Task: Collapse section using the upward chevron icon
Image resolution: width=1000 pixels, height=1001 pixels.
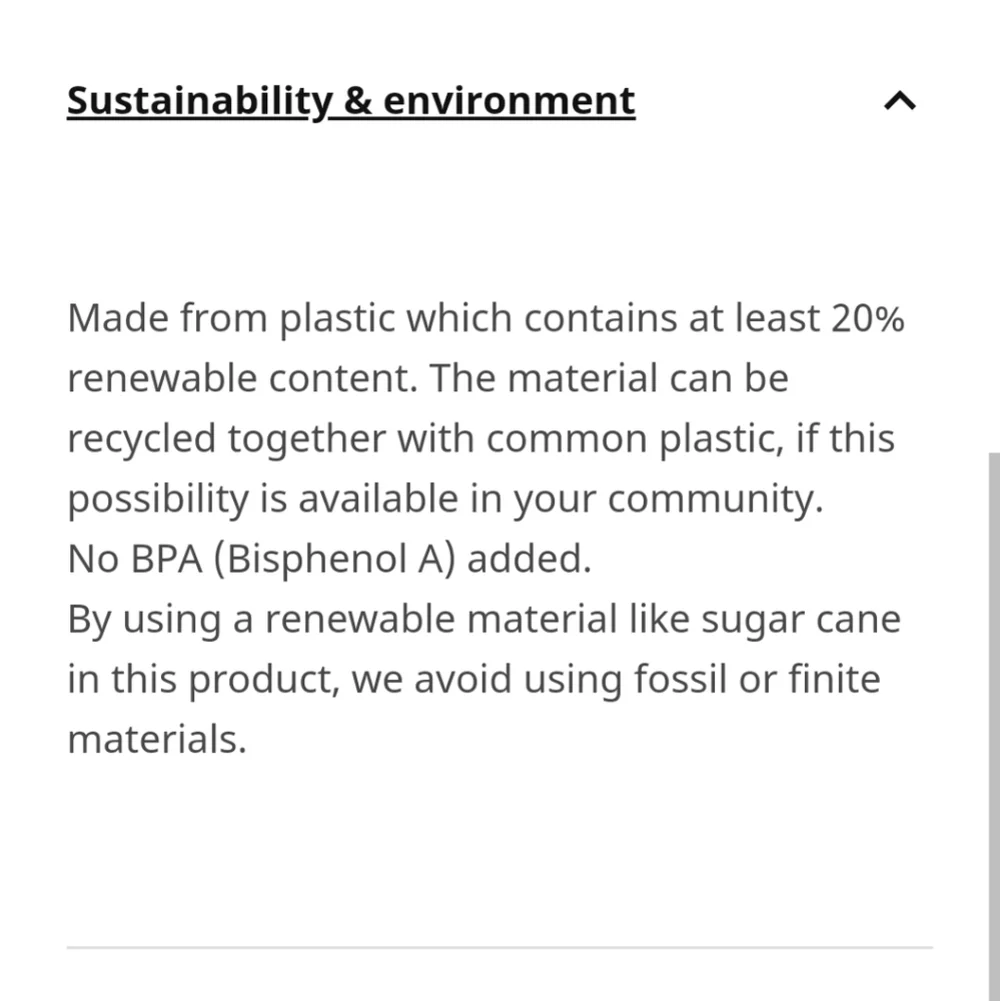Action: coord(900,101)
